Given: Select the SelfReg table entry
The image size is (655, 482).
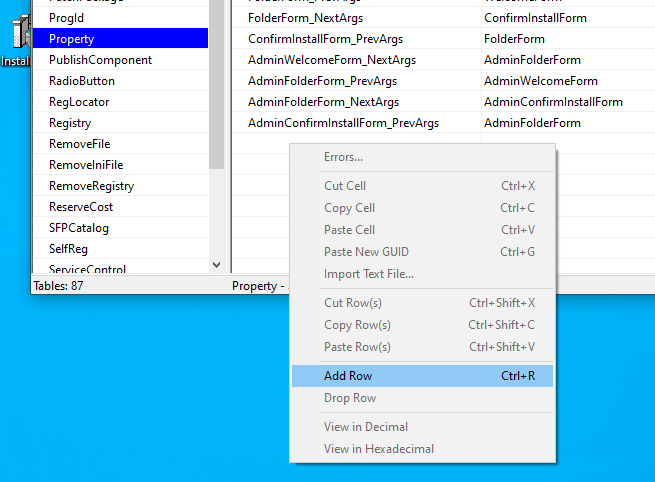Looking at the screenshot, I should point(69,248).
